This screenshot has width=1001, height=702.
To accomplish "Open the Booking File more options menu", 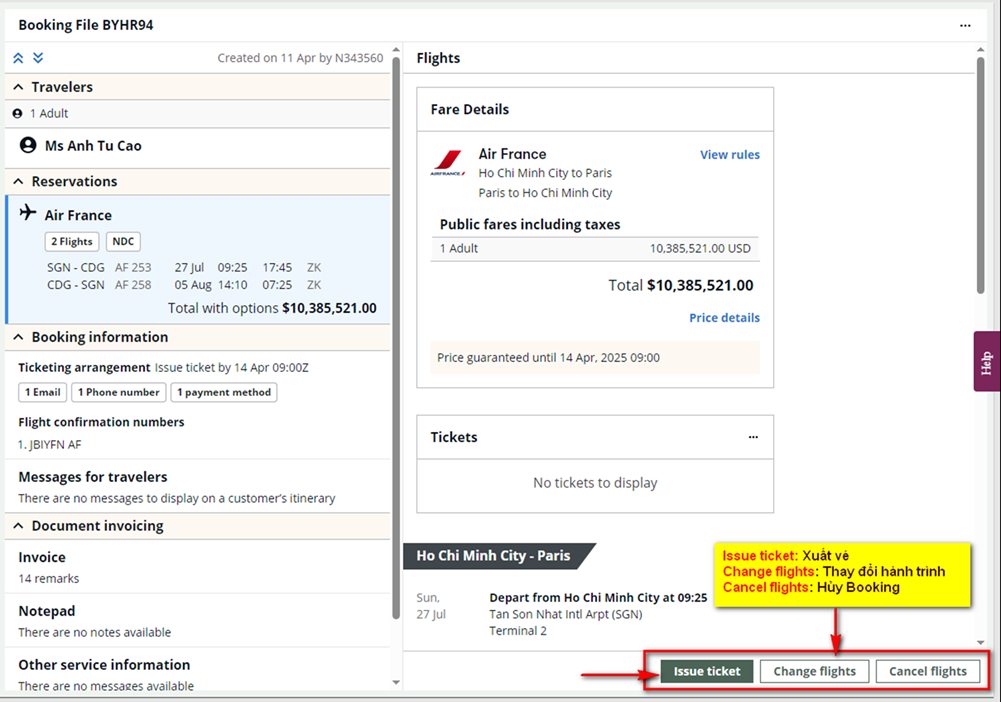I will (965, 26).
